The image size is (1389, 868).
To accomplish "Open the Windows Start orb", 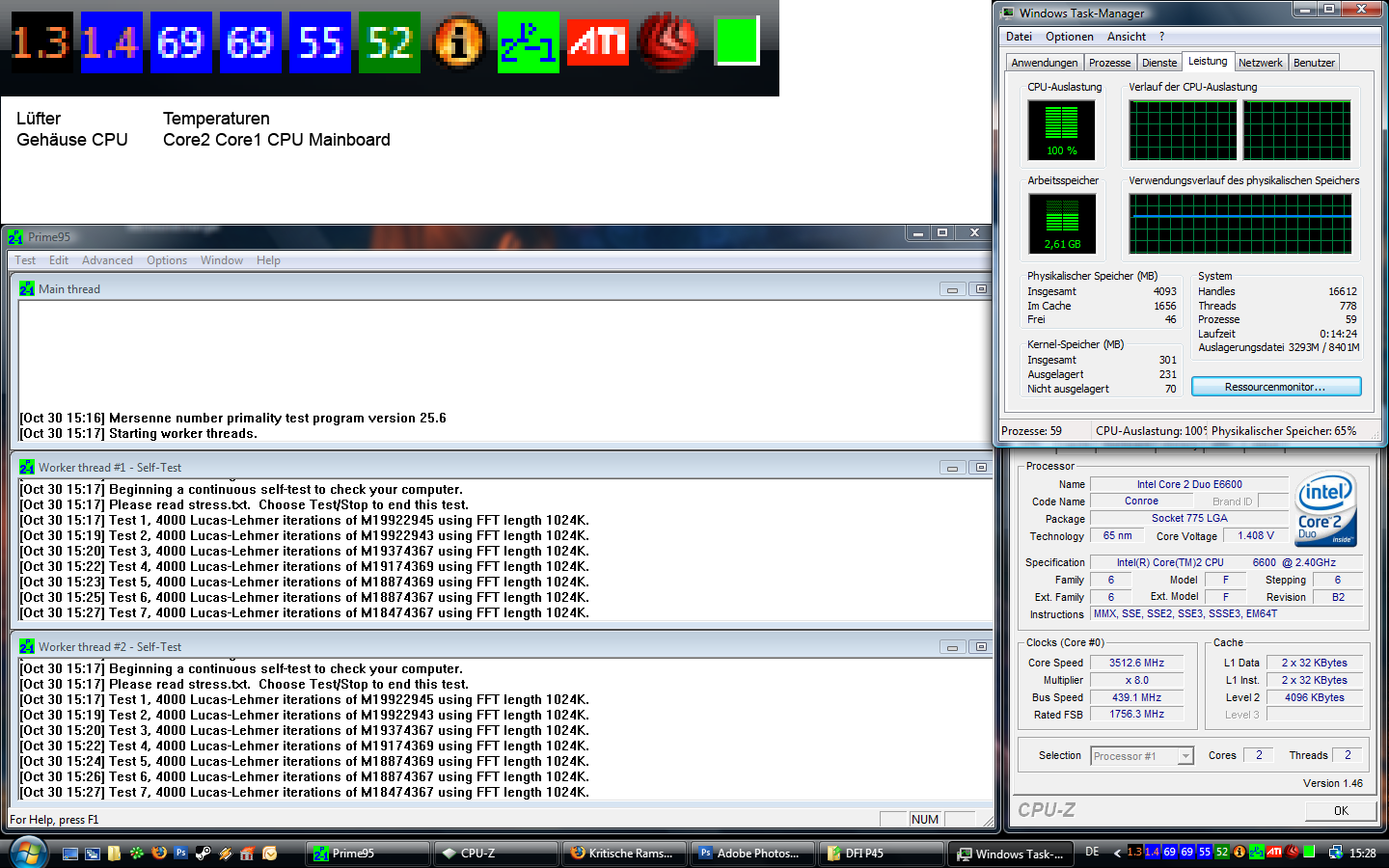I will (27, 853).
